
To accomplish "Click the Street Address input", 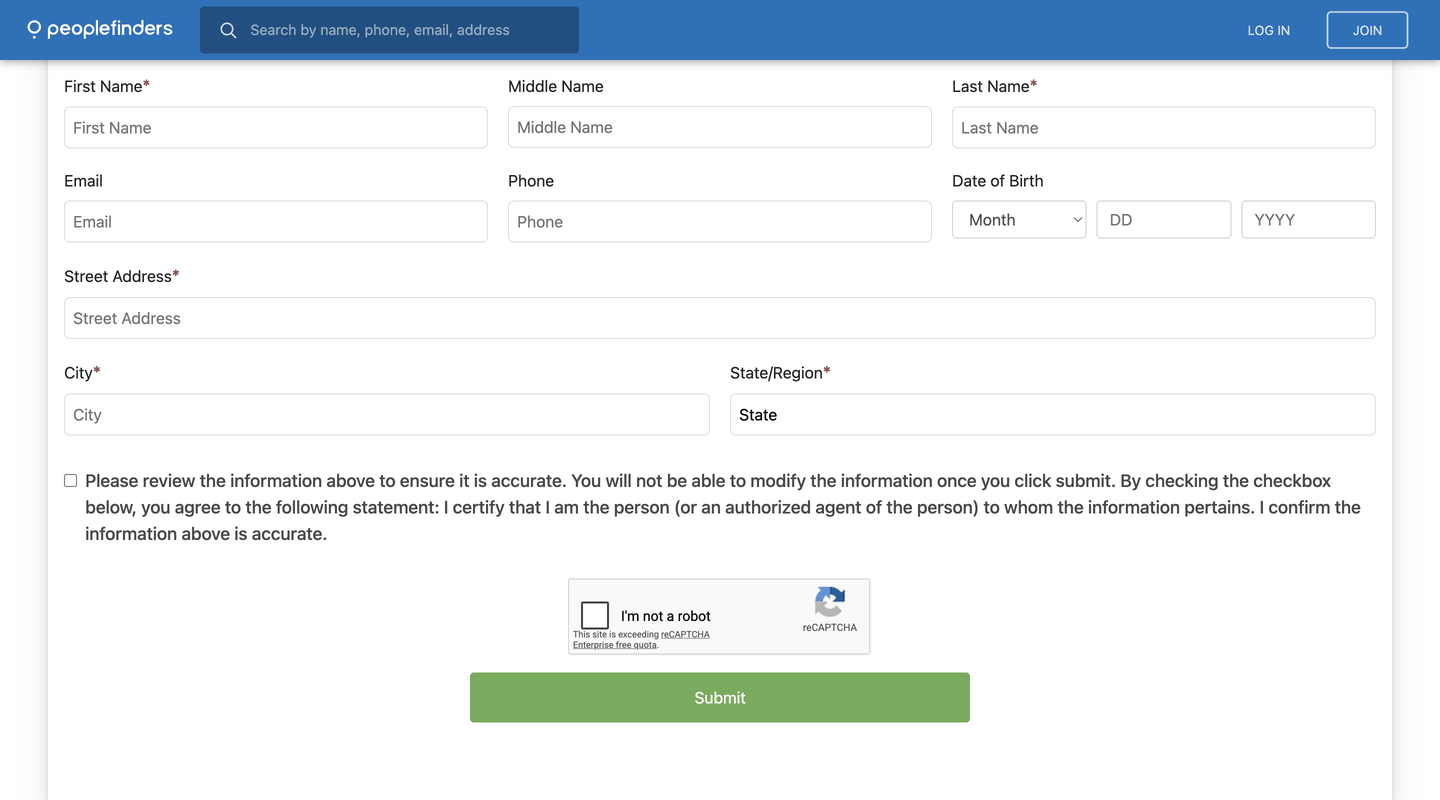I will [x=720, y=318].
